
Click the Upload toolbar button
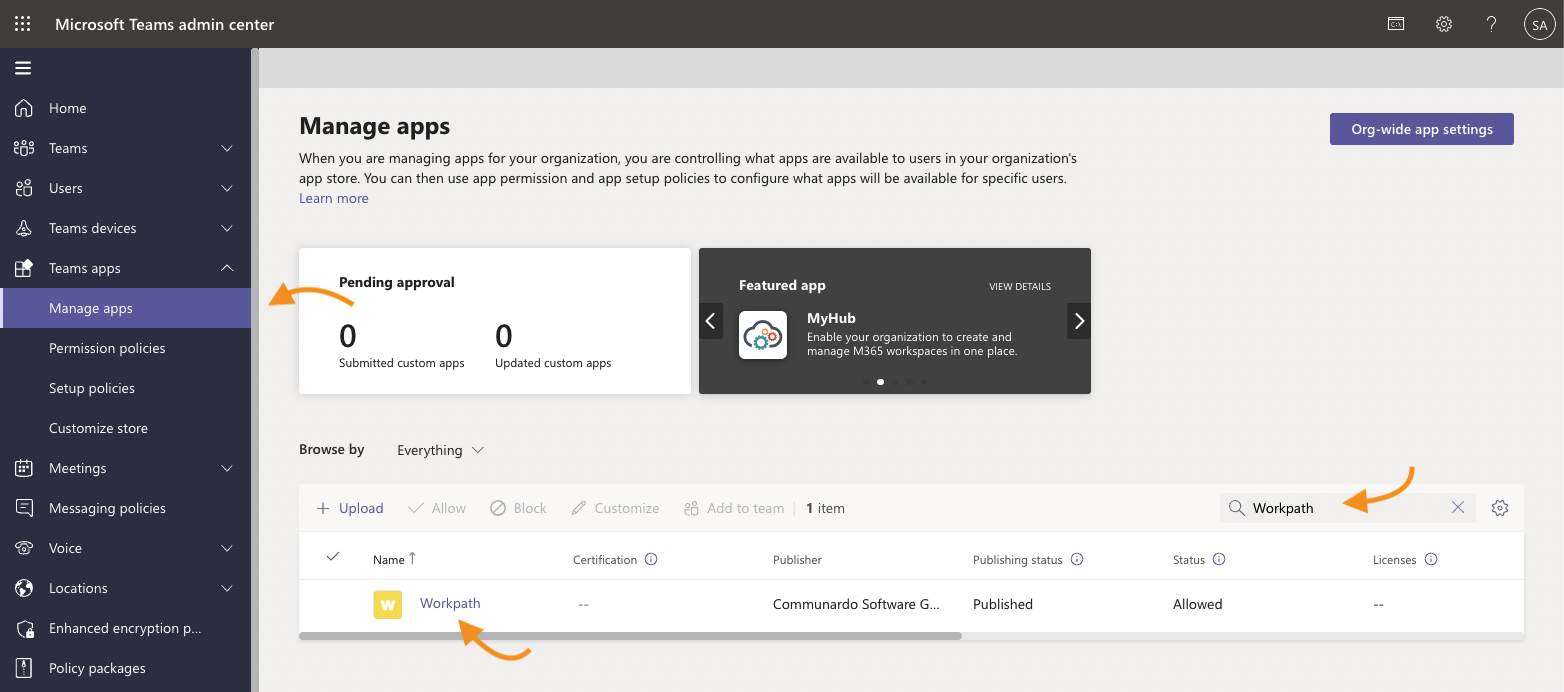pos(350,508)
